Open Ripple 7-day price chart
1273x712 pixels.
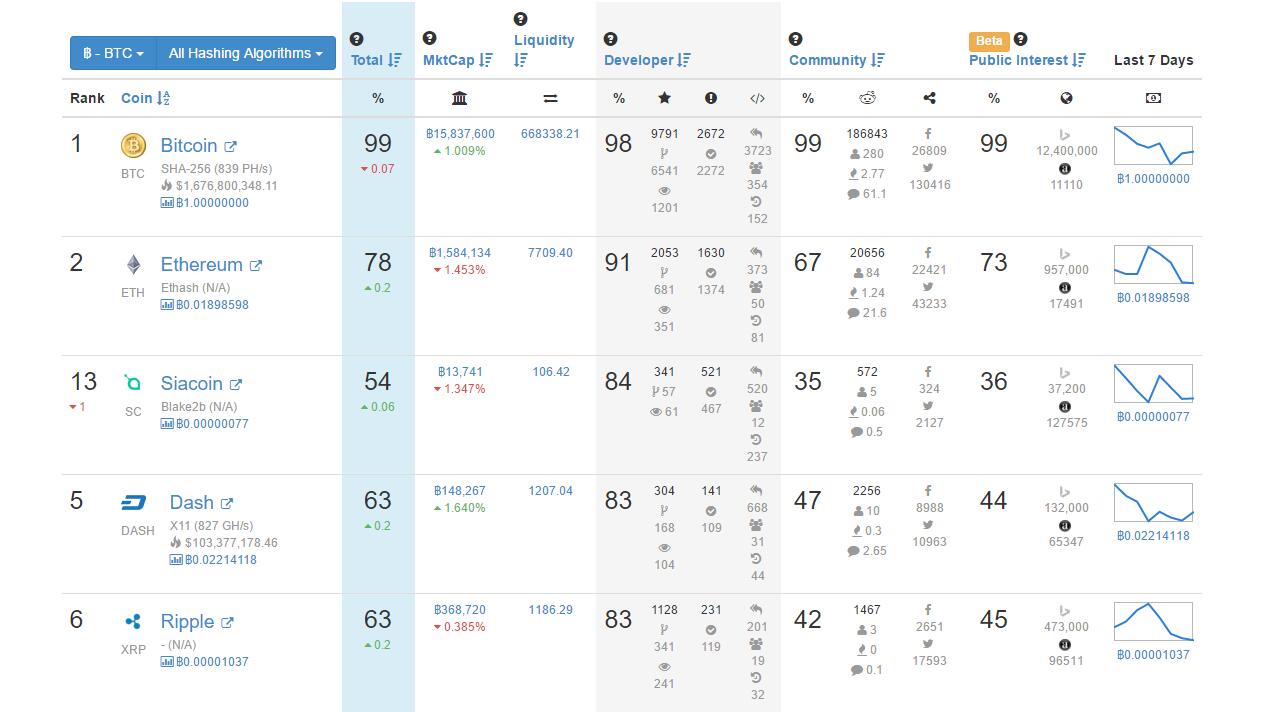[x=1153, y=622]
